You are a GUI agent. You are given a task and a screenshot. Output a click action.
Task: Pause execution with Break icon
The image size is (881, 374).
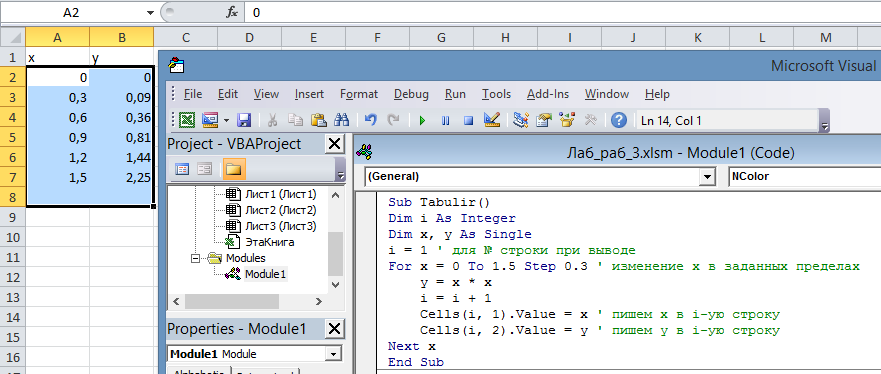click(x=446, y=120)
